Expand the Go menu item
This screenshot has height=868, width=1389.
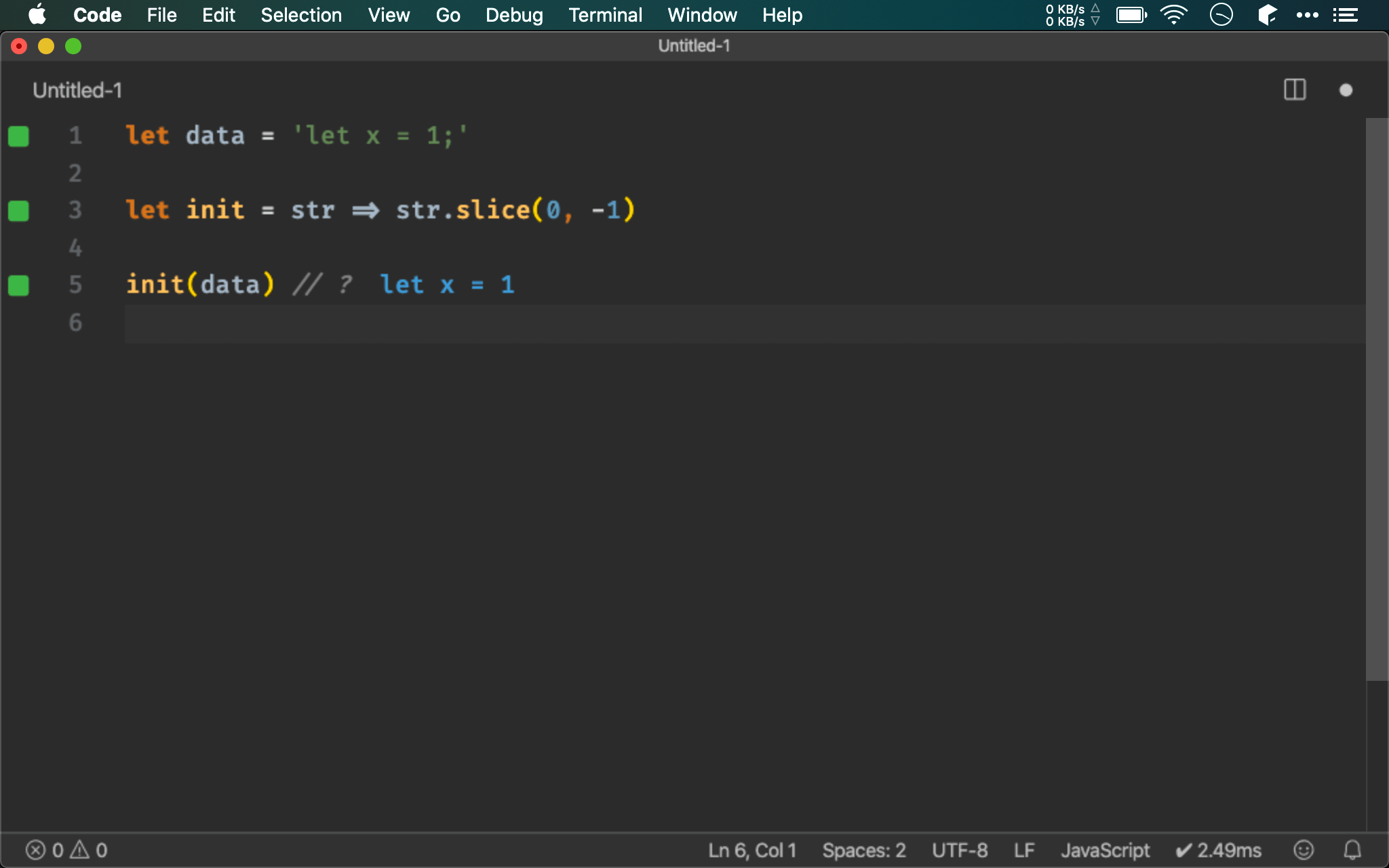pos(448,15)
